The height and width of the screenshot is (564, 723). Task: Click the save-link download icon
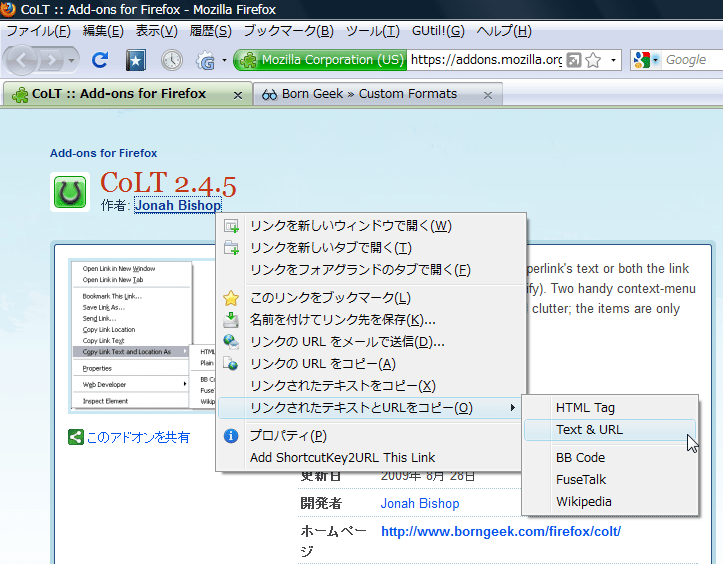coord(231,320)
